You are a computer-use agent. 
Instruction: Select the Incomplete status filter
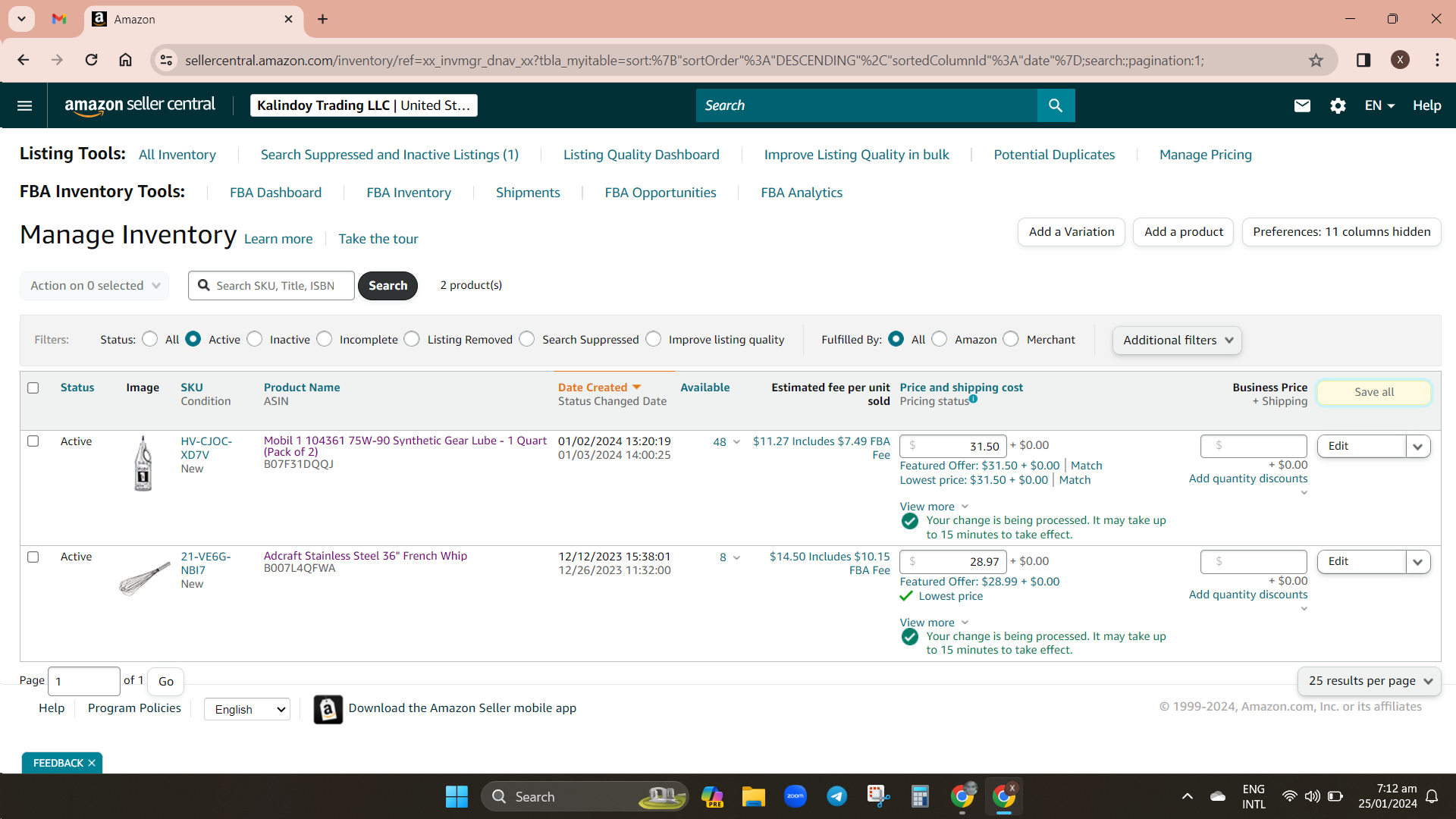325,339
